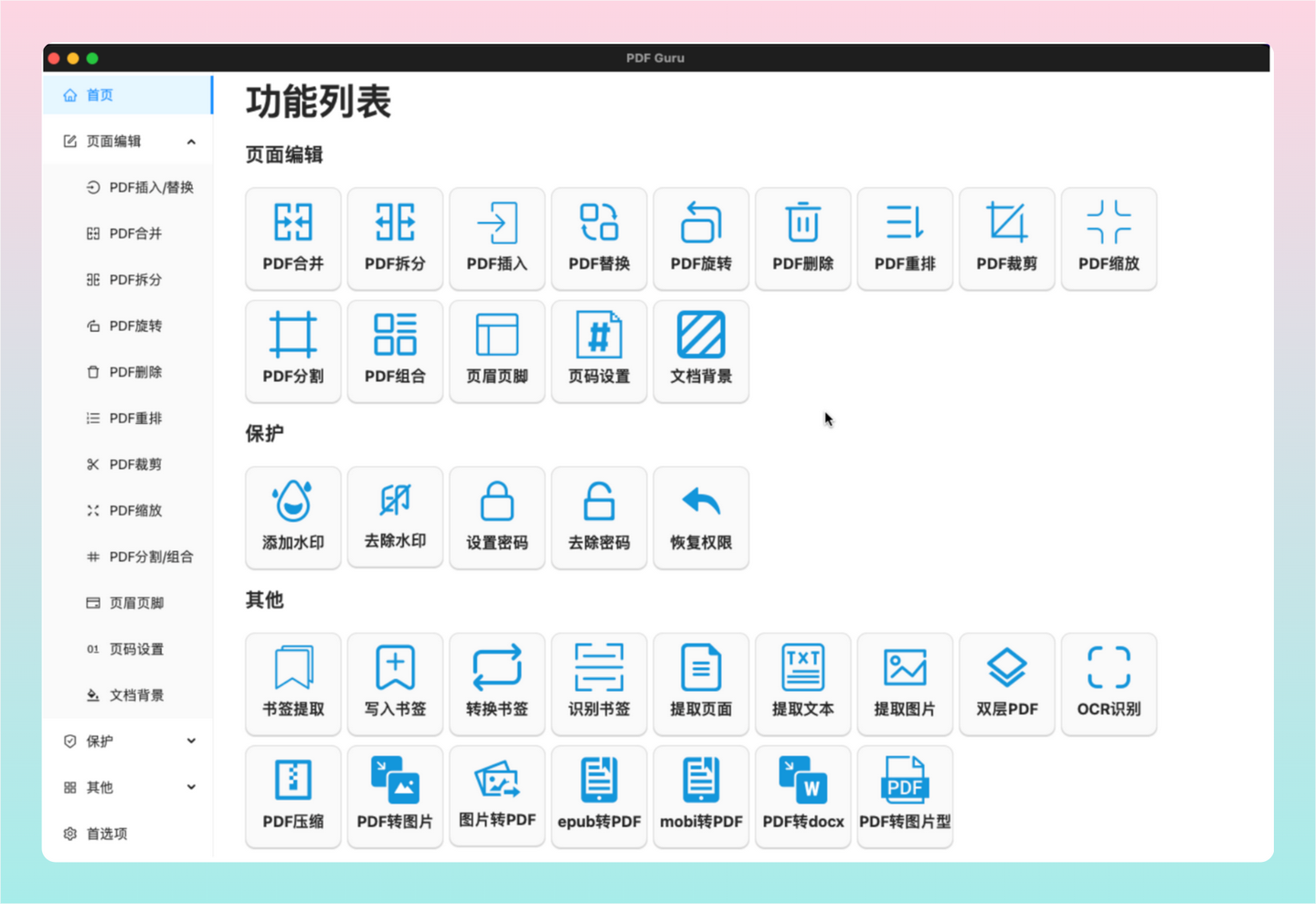This screenshot has height=904, width=1316.
Task: Open the PDF裁剪 tool card
Action: coord(1007,239)
